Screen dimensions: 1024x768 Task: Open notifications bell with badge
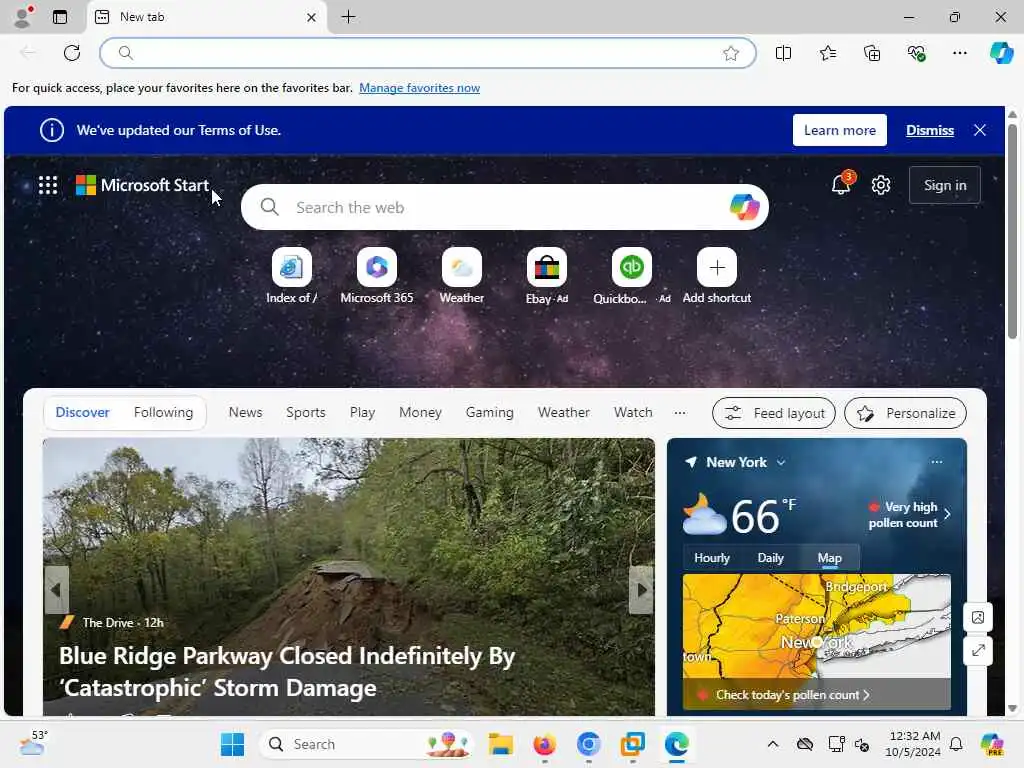pyautogui.click(x=842, y=184)
